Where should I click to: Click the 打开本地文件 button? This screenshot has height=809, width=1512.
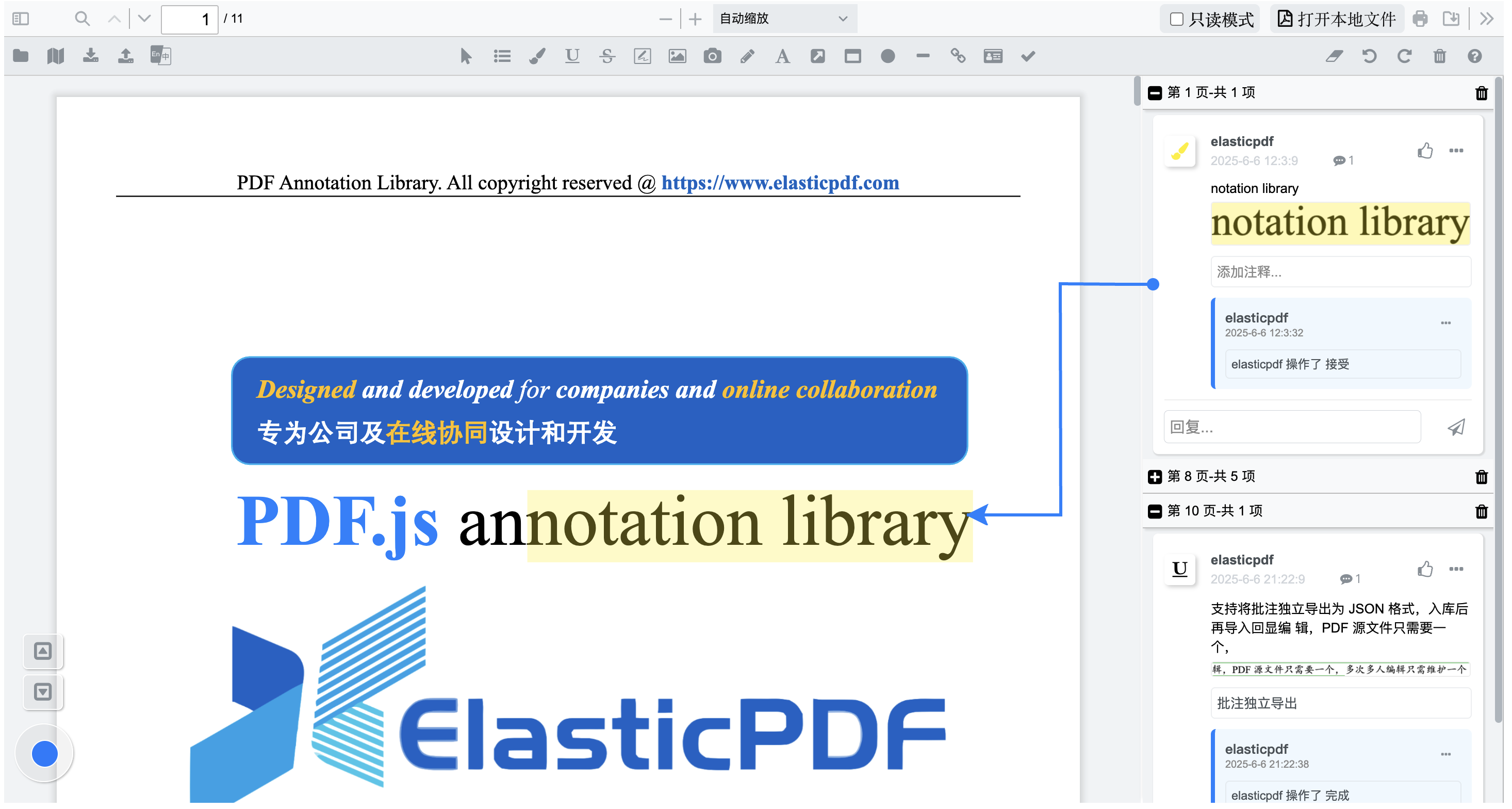point(1337,19)
